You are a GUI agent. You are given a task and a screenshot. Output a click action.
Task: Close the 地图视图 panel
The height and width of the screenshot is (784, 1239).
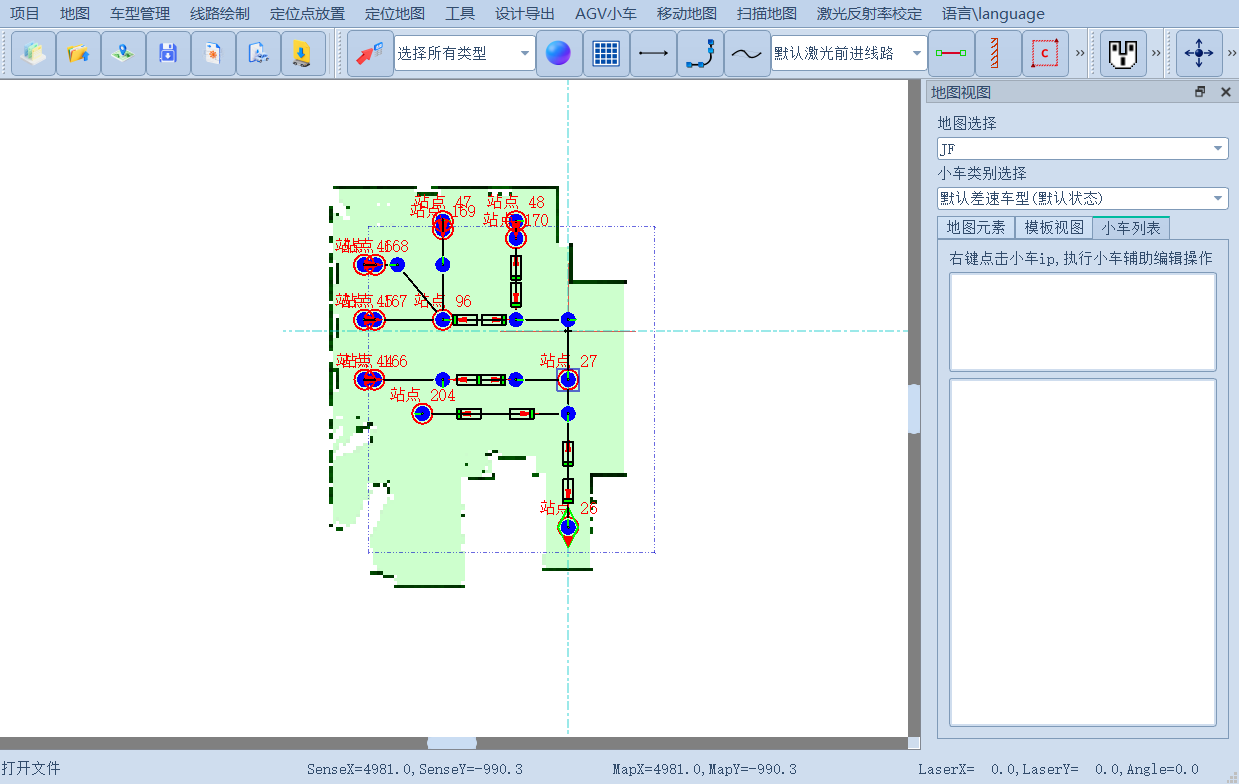[x=1225, y=92]
